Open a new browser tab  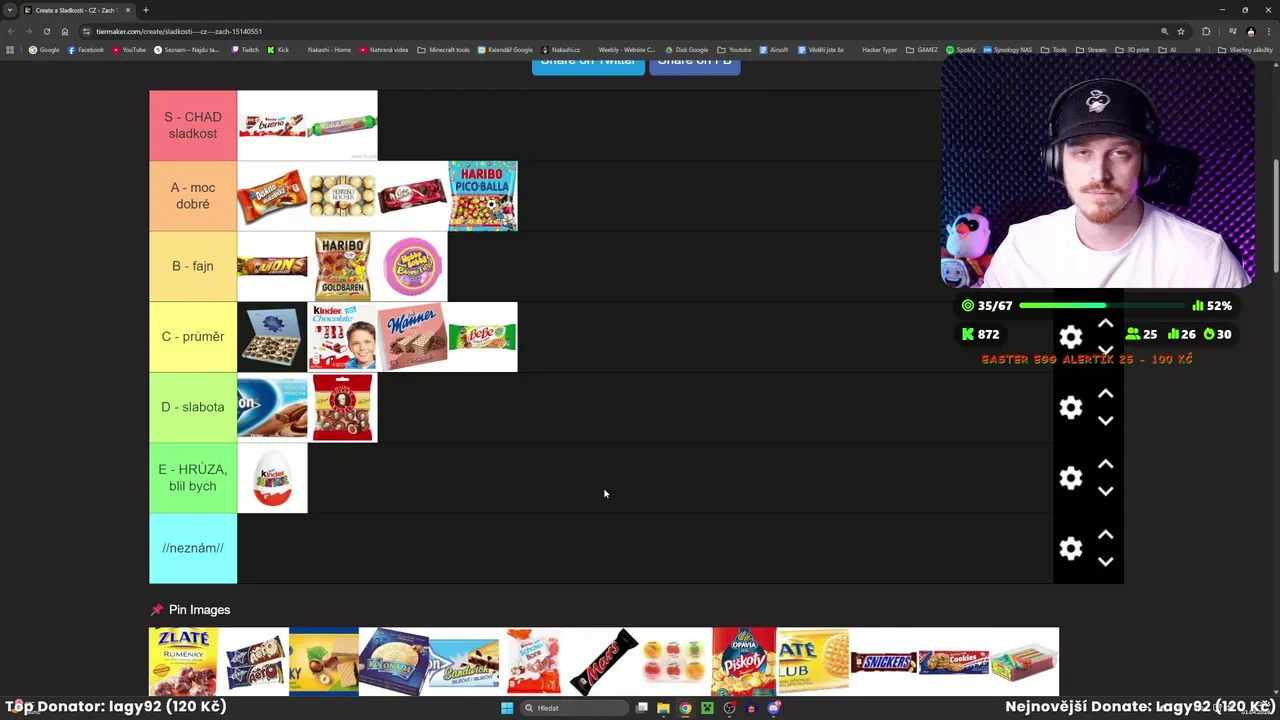(146, 10)
